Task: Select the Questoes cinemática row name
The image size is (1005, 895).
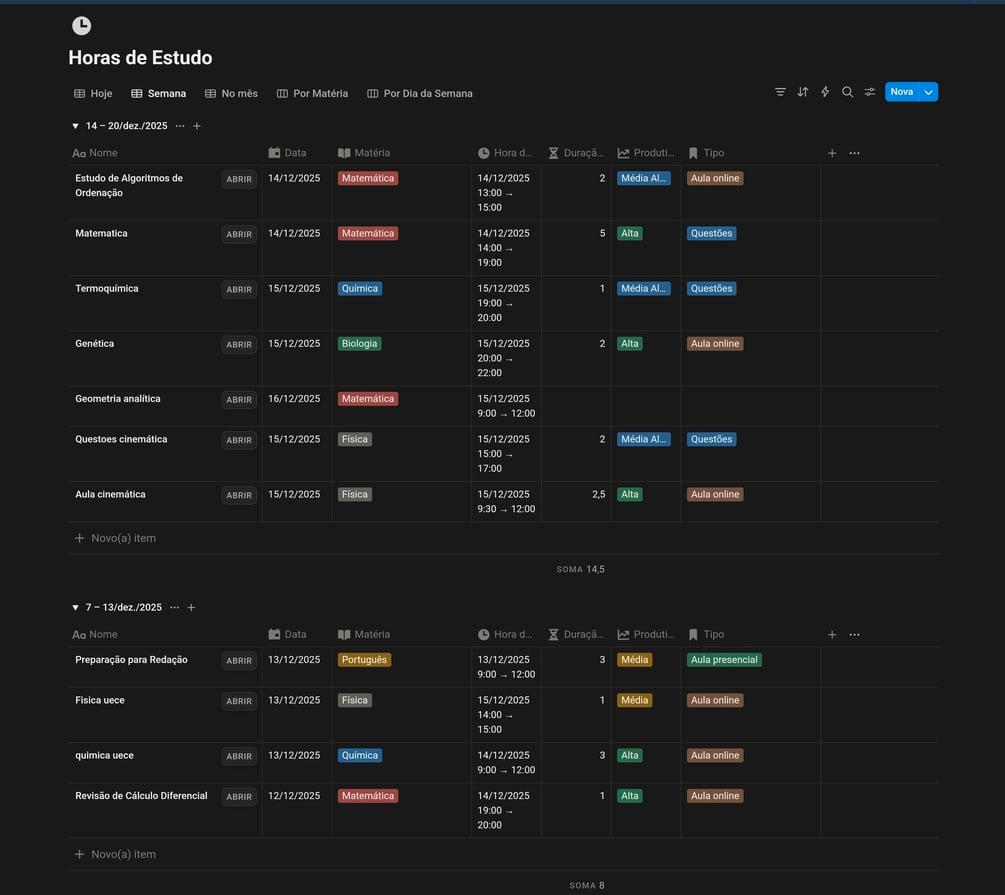Action: [x=121, y=439]
